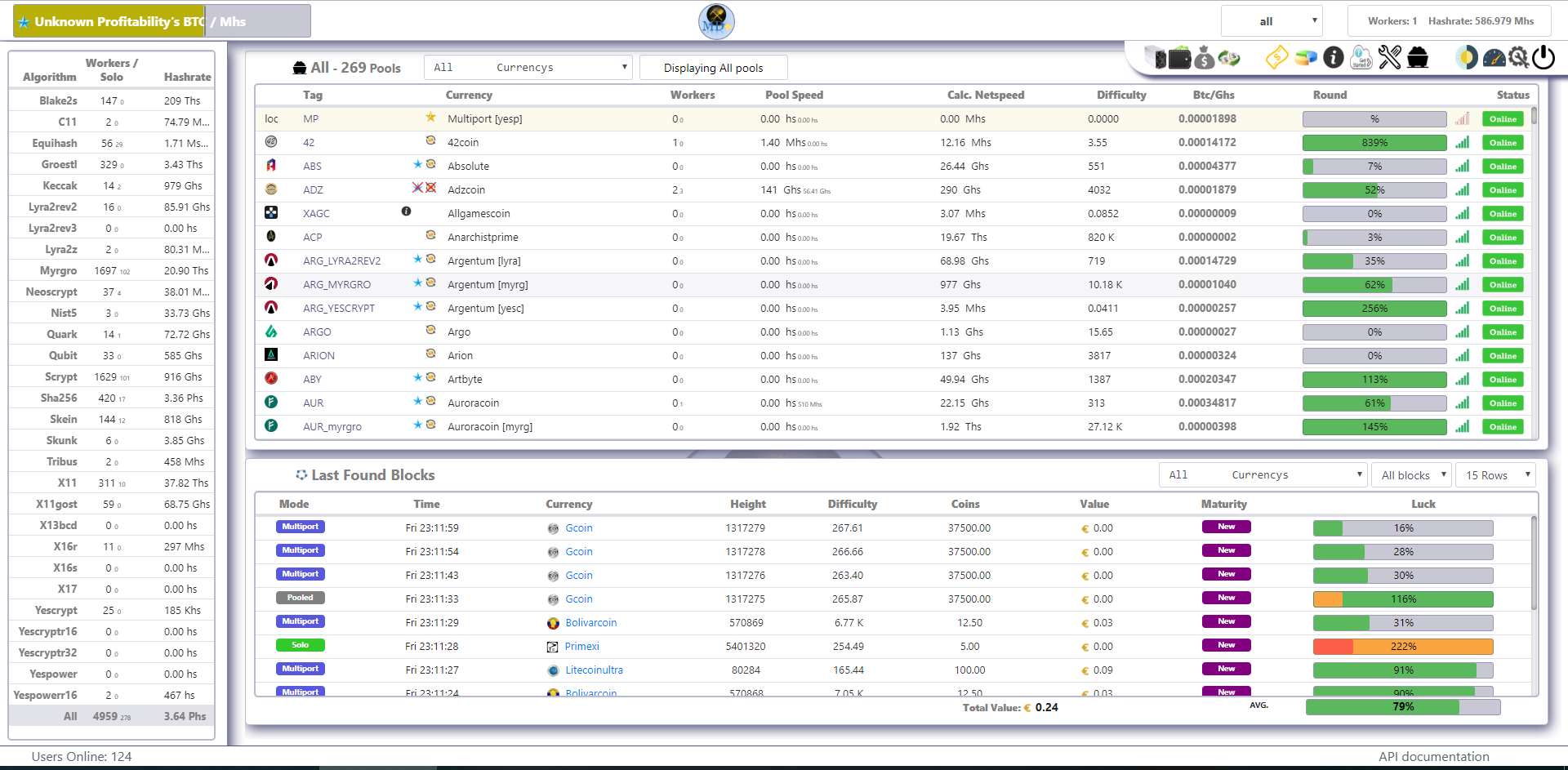This screenshot has width=1568, height=770.
Task: Click the info icon on Allgamescoin row
Action: click(406, 211)
